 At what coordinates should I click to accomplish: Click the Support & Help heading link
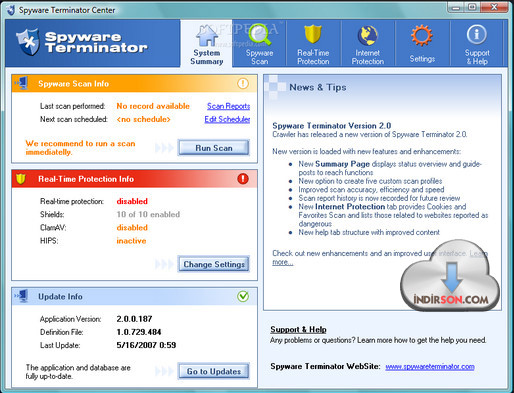click(x=298, y=329)
